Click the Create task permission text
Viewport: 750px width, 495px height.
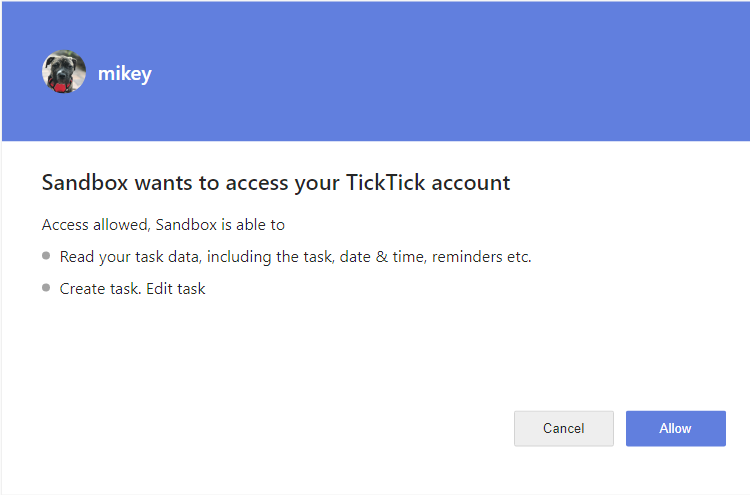coord(100,289)
